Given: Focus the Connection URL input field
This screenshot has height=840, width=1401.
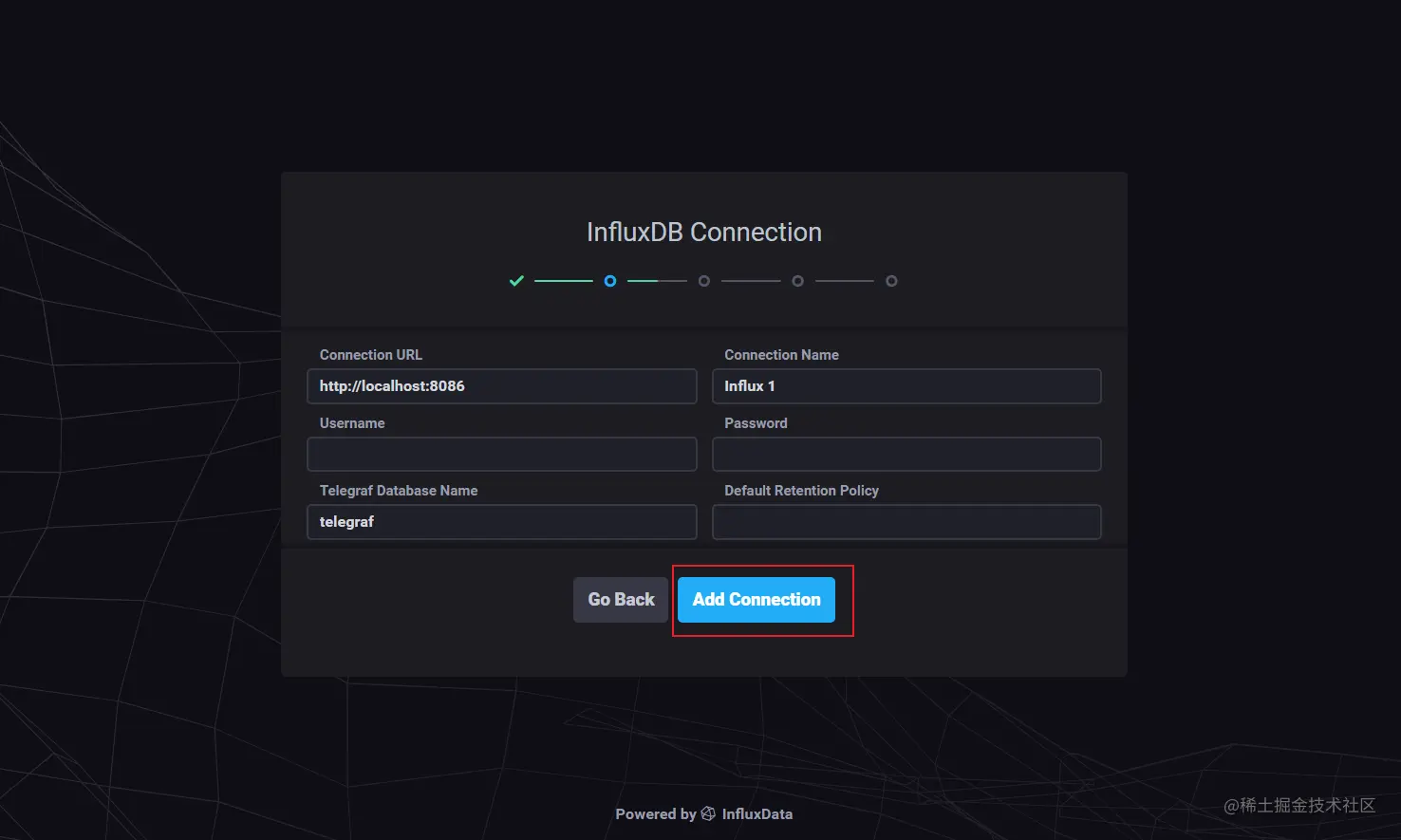Looking at the screenshot, I should [501, 386].
